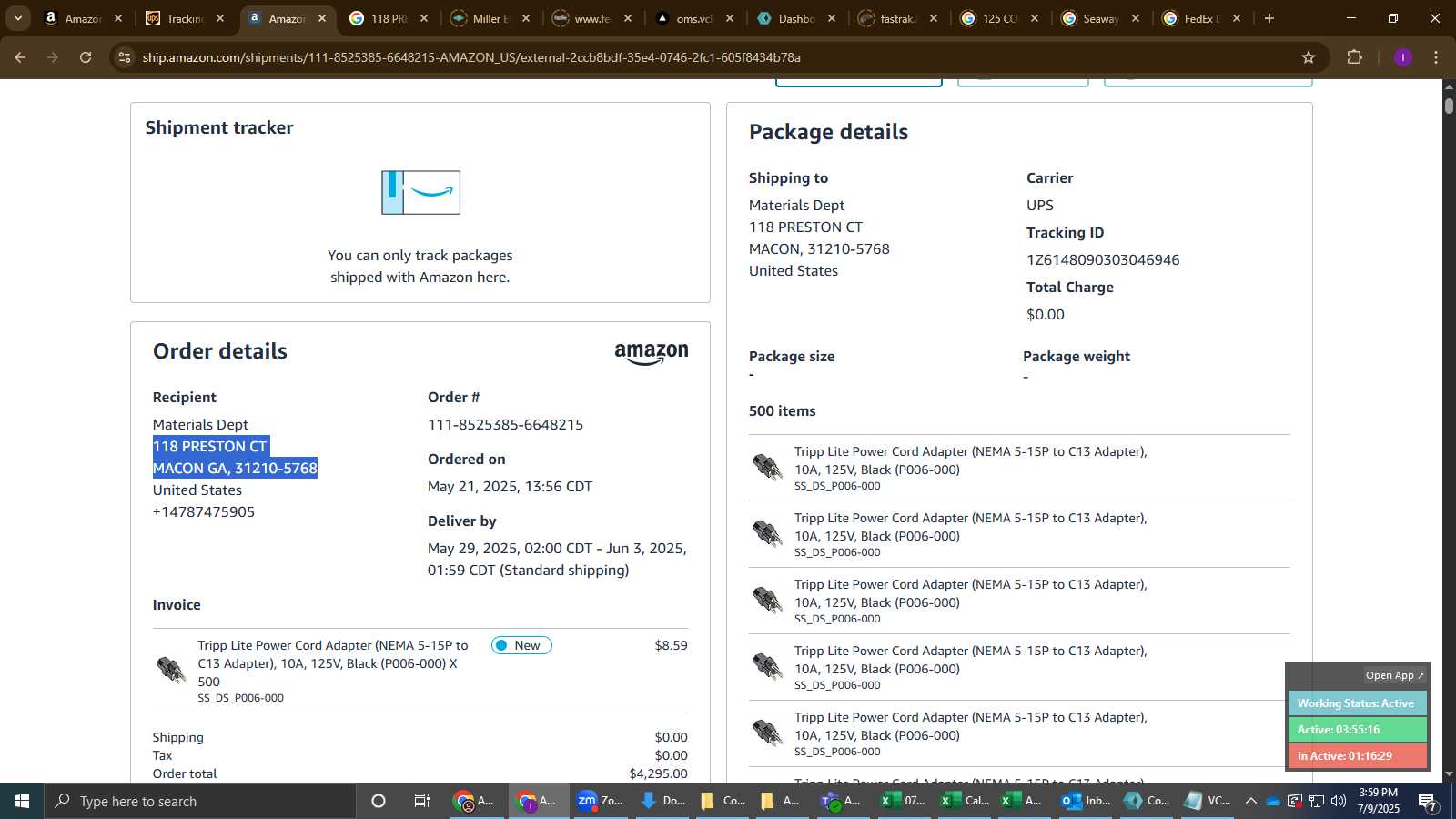Click first Tripp Lite item thumbnail in package list
Image resolution: width=1456 pixels, height=819 pixels.
tap(767, 467)
